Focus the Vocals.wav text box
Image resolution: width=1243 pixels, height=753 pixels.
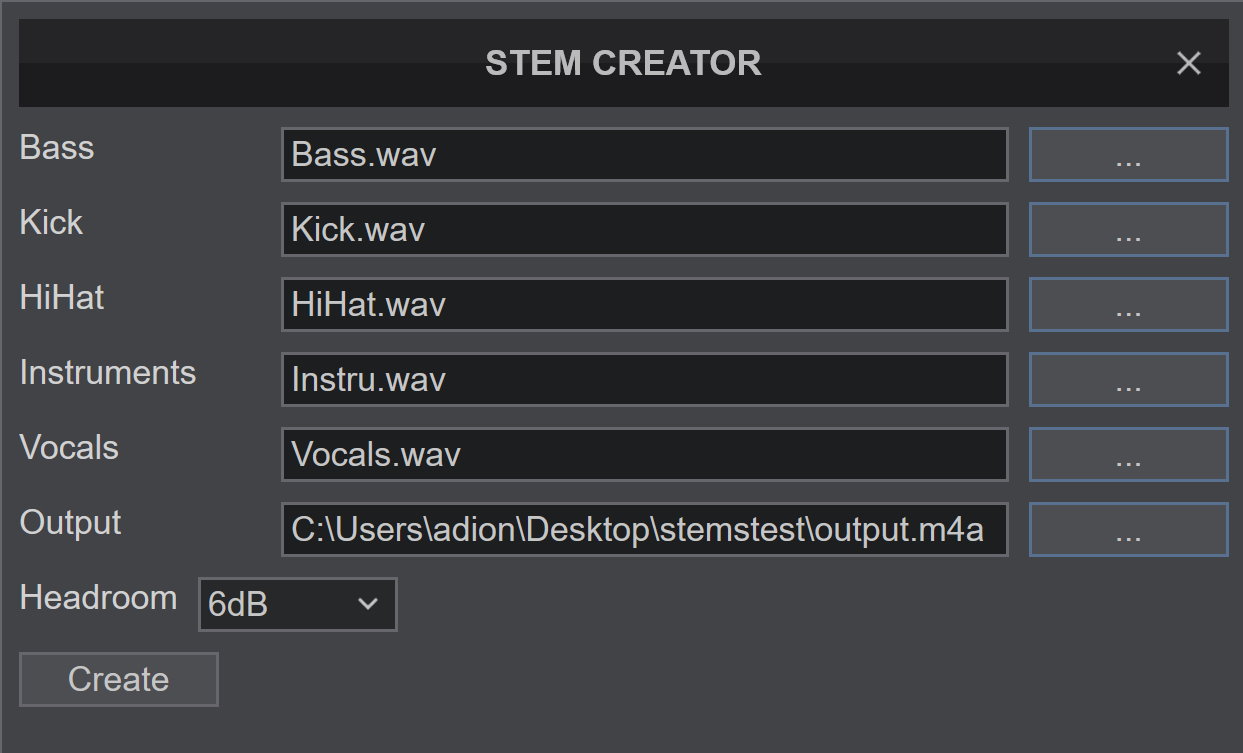pos(644,455)
